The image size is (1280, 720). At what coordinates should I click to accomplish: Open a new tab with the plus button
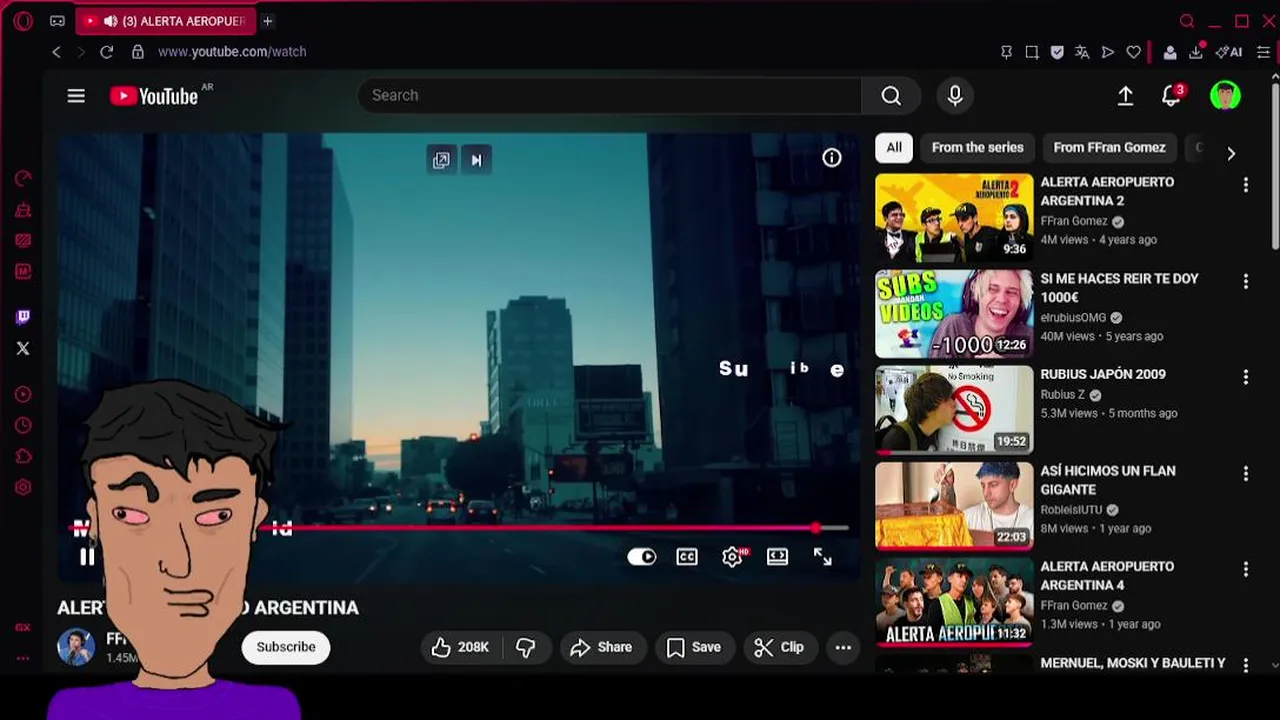tap(267, 21)
